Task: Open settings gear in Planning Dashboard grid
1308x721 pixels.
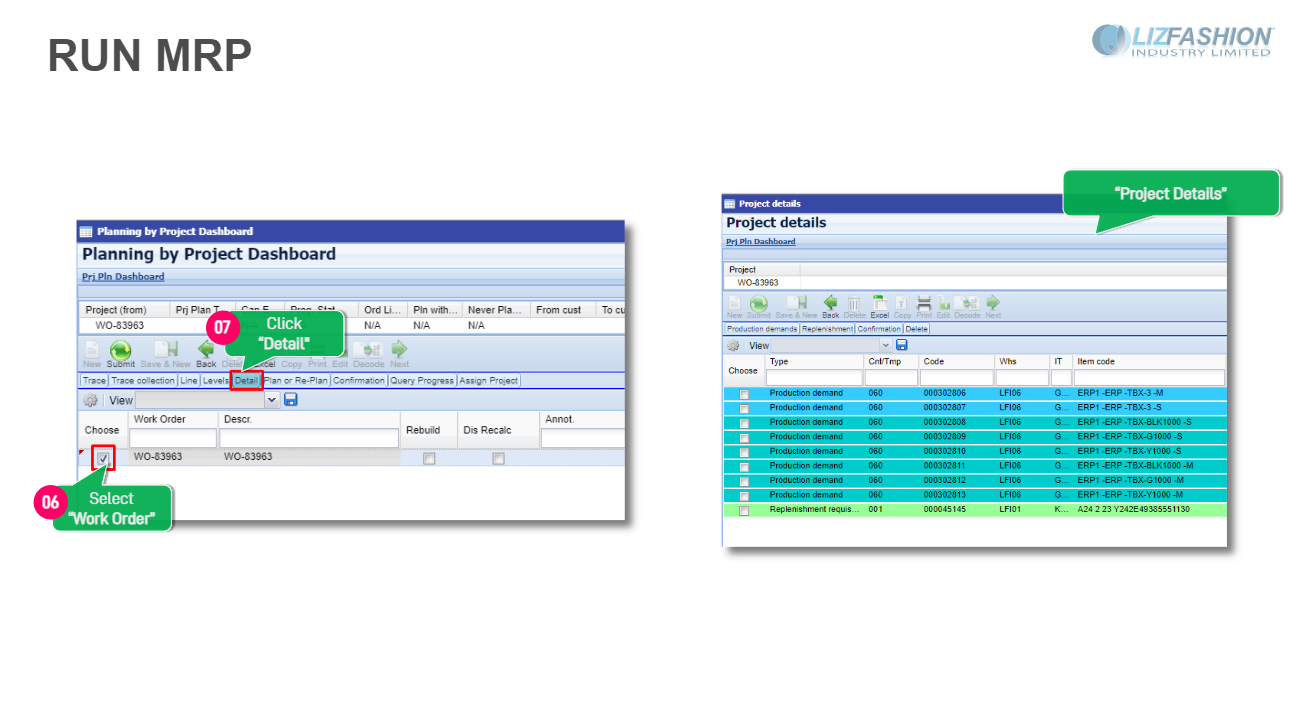Action: pos(91,400)
